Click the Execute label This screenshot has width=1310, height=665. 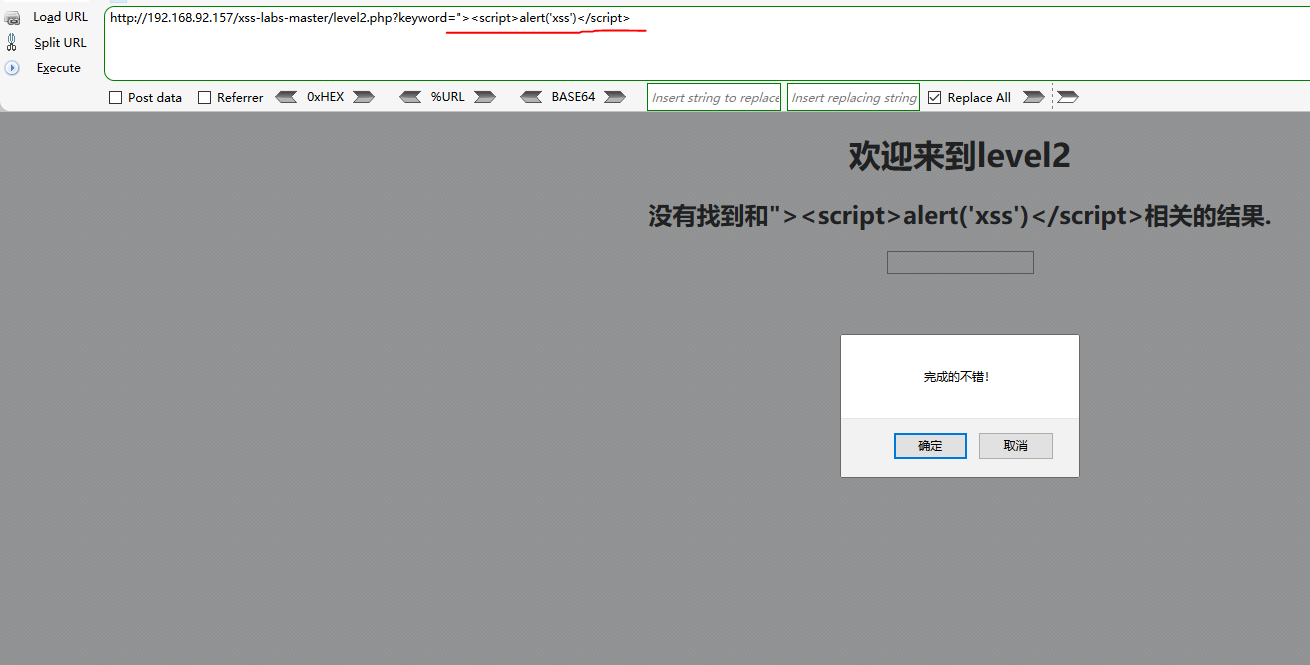59,68
